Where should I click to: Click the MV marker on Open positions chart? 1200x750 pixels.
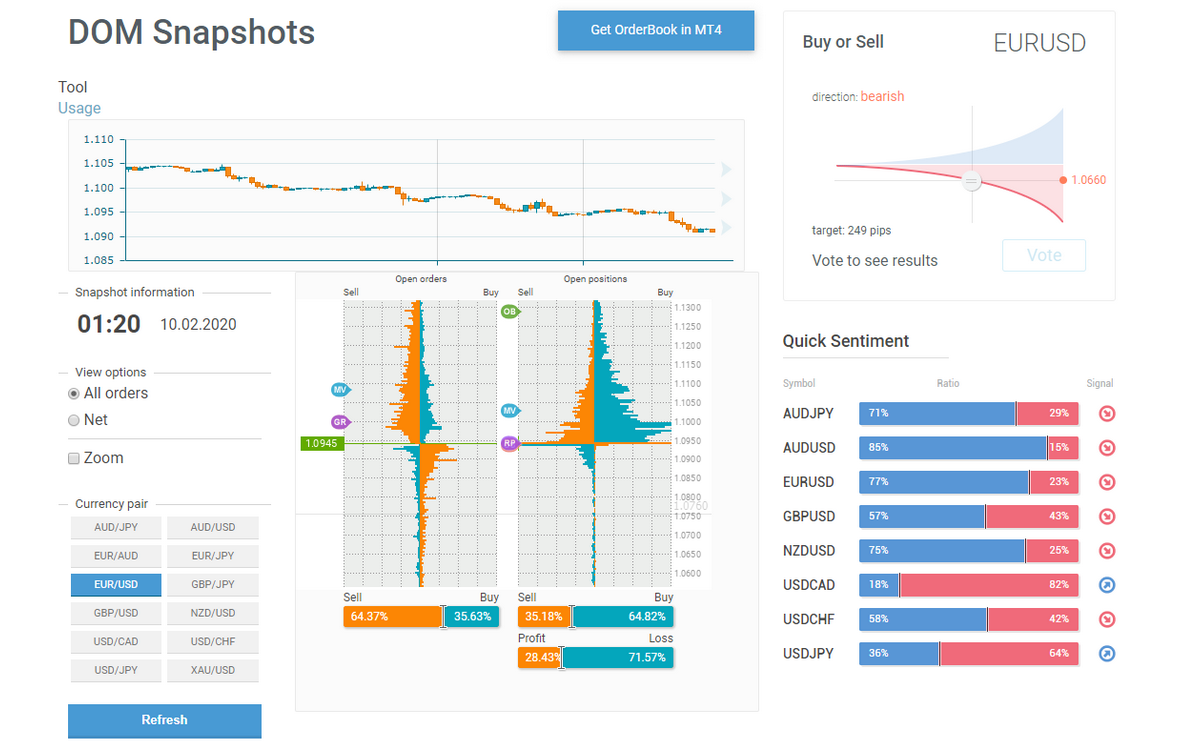511,409
